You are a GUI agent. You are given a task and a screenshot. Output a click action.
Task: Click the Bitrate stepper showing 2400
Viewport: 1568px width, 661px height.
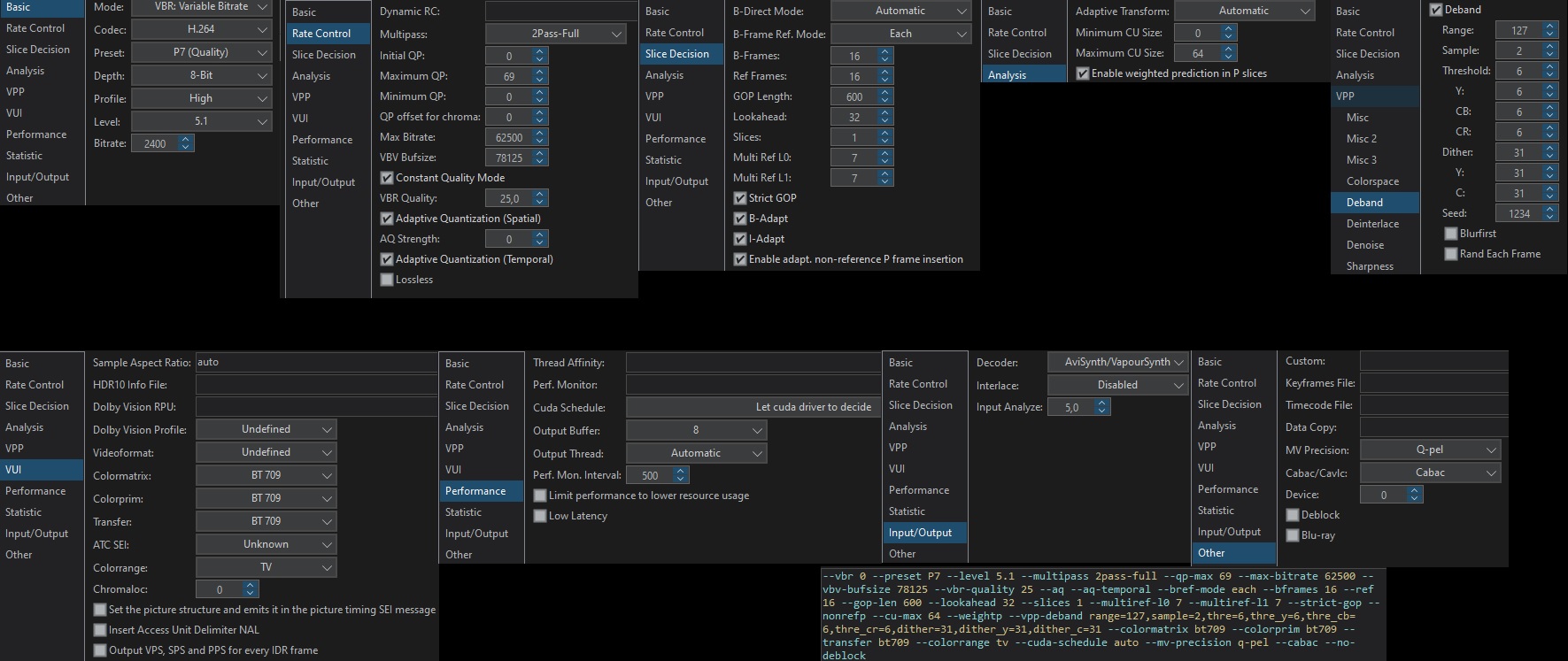[x=162, y=143]
